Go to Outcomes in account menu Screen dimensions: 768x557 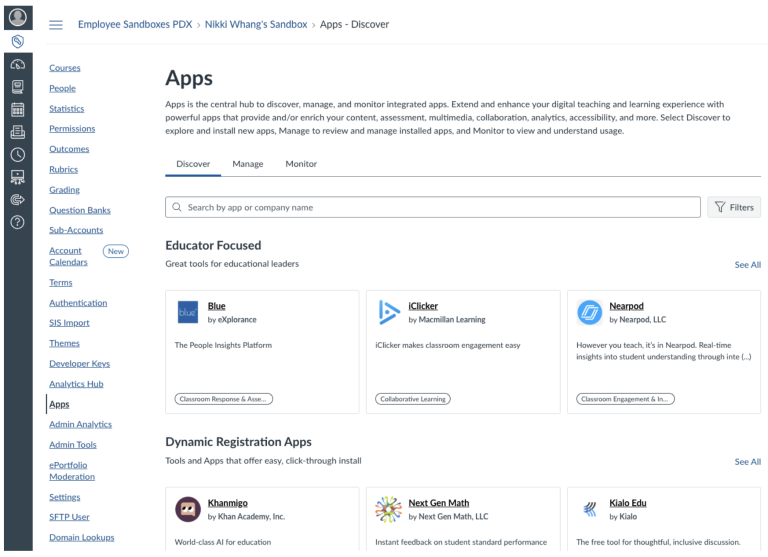click(69, 149)
